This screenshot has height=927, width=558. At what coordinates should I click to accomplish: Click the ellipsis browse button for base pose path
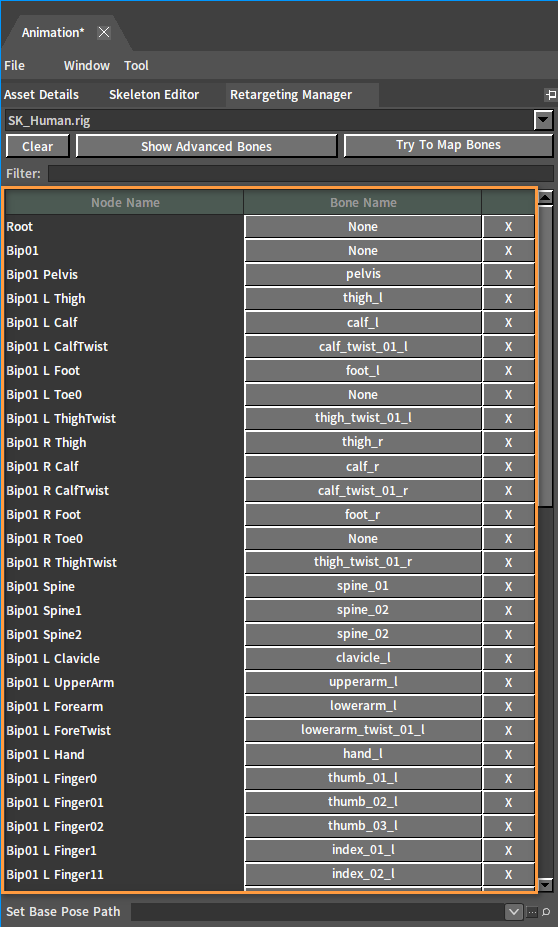[x=532, y=912]
